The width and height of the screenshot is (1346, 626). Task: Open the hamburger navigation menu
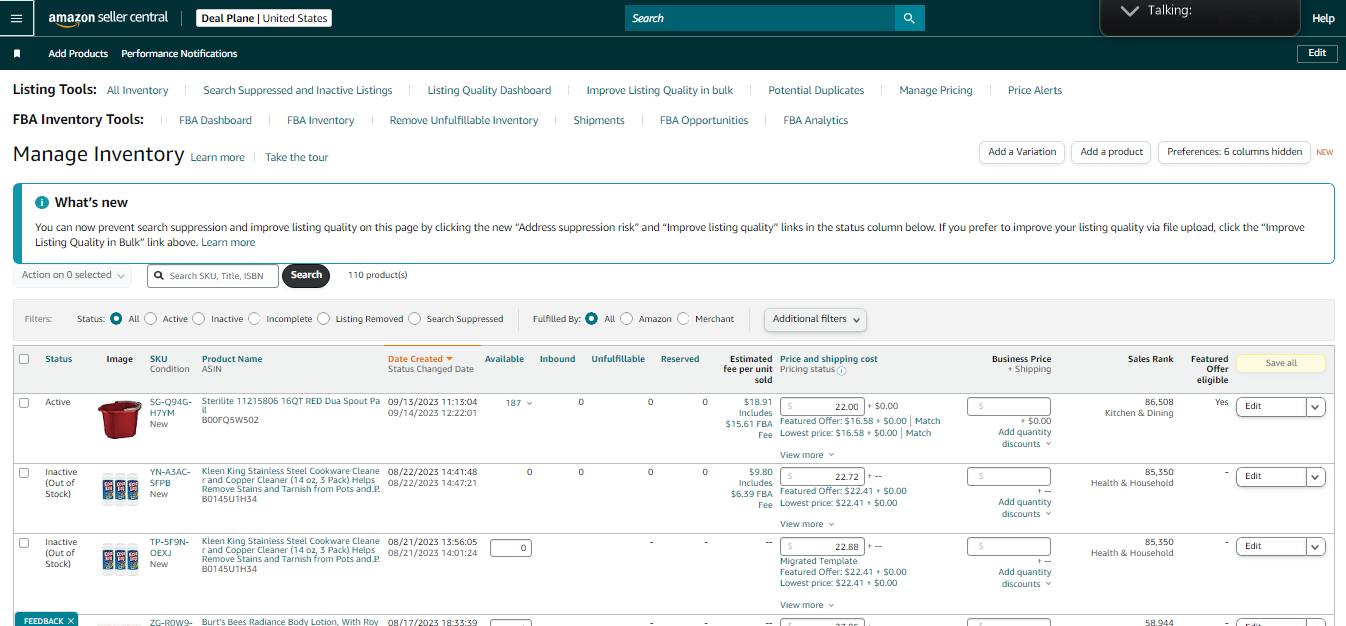tap(16, 18)
